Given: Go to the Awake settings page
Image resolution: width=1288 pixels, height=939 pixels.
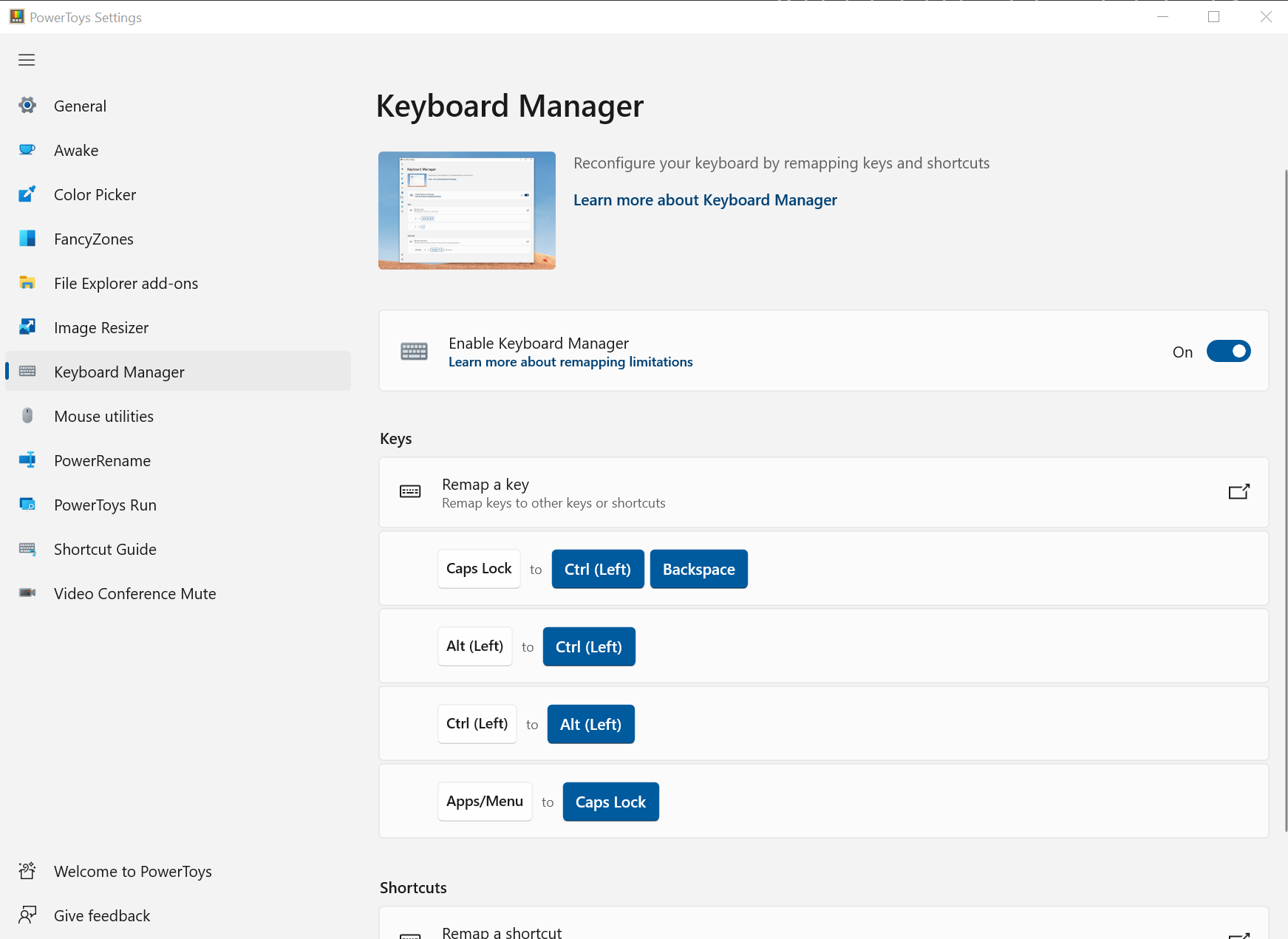Looking at the screenshot, I should point(178,150).
